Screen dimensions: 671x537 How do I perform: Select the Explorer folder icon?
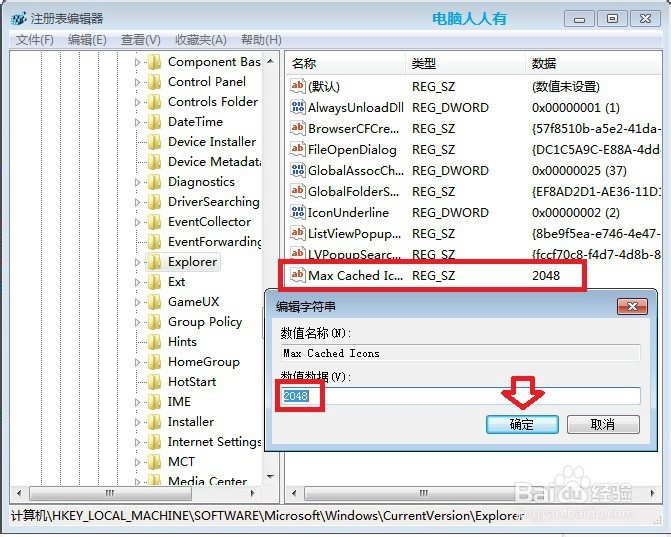[x=154, y=262]
